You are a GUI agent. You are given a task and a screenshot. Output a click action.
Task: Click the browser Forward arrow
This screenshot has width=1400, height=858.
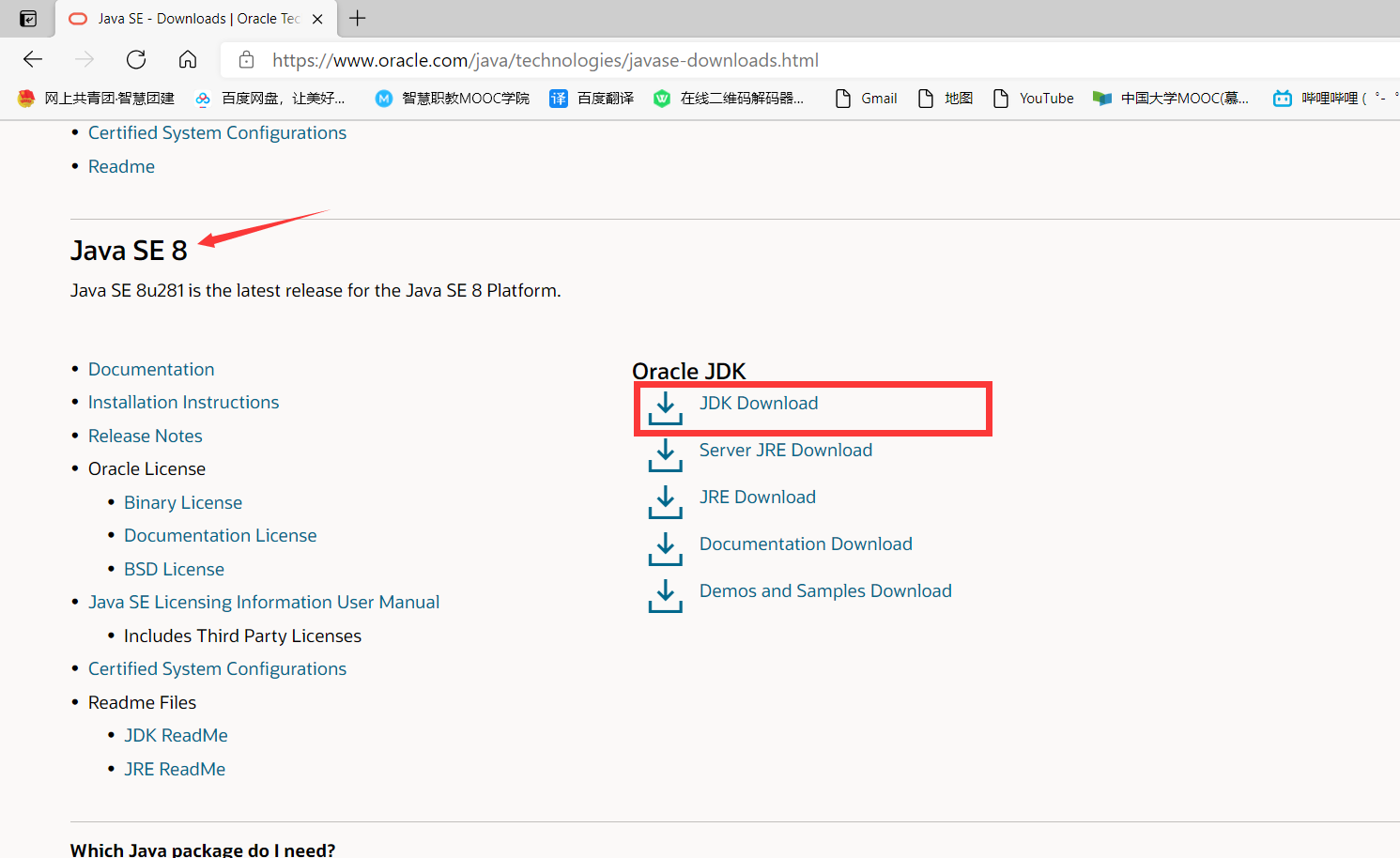pos(85,60)
